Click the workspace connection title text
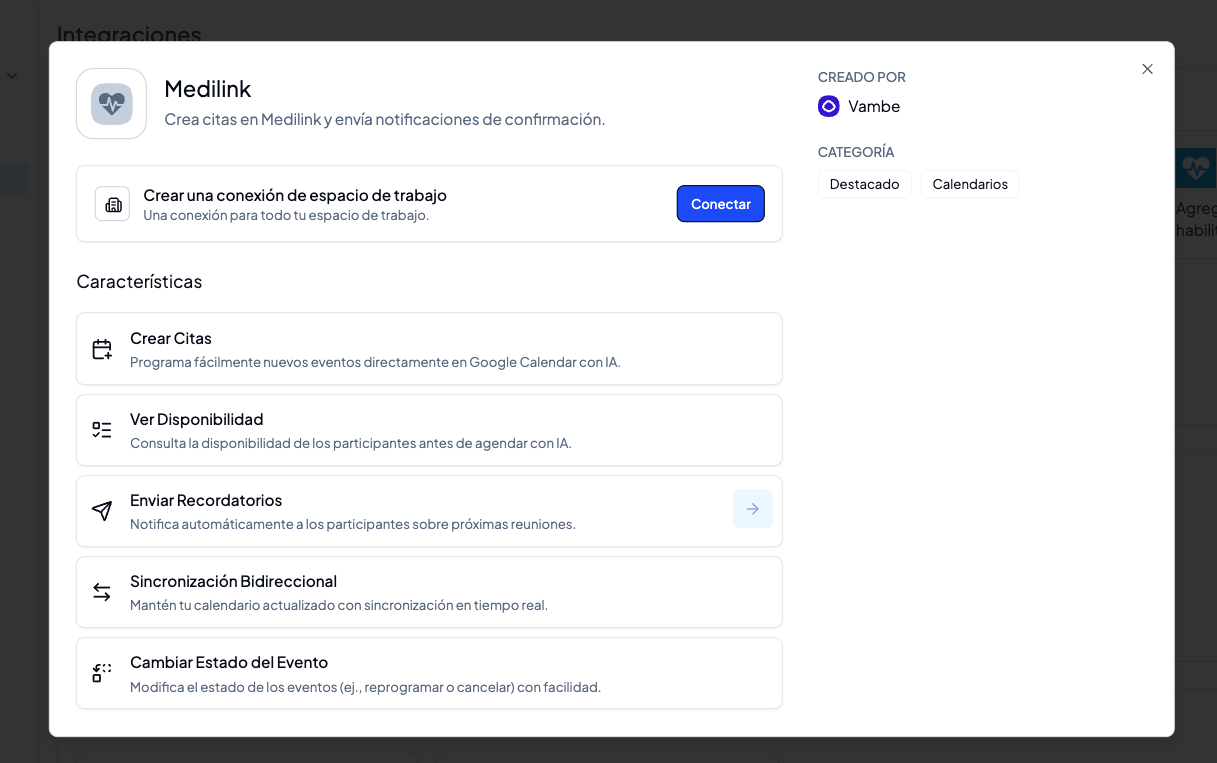This screenshot has width=1217, height=763. click(295, 195)
